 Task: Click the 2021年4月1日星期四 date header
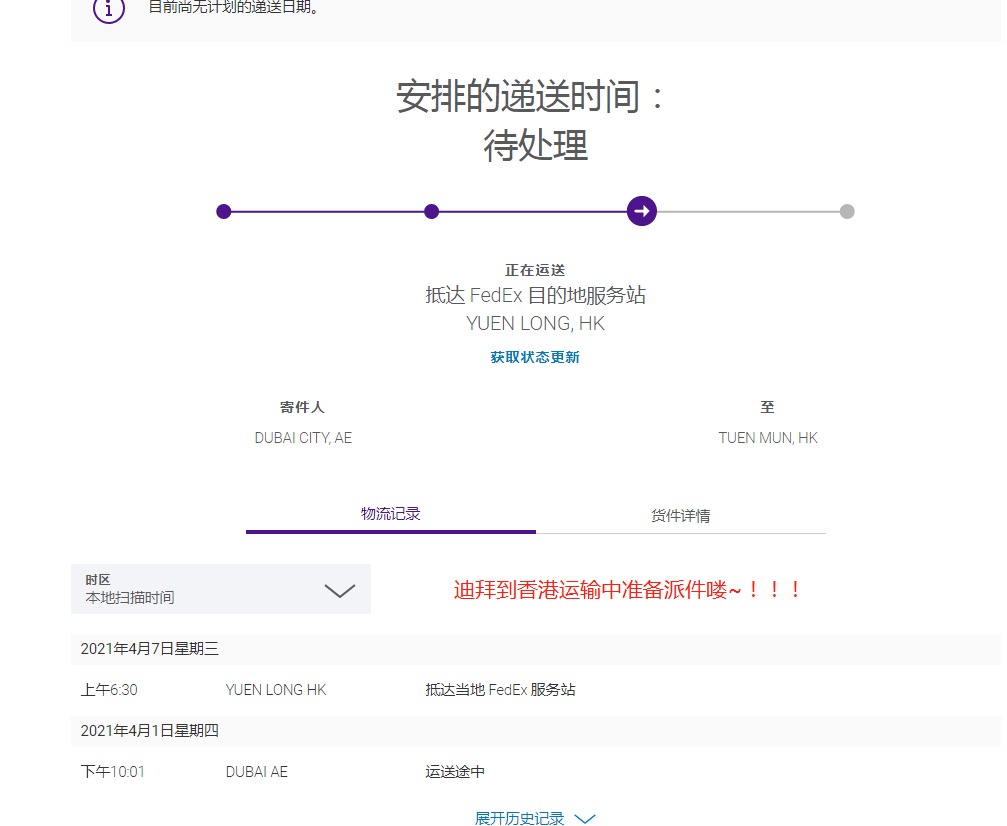tap(150, 731)
